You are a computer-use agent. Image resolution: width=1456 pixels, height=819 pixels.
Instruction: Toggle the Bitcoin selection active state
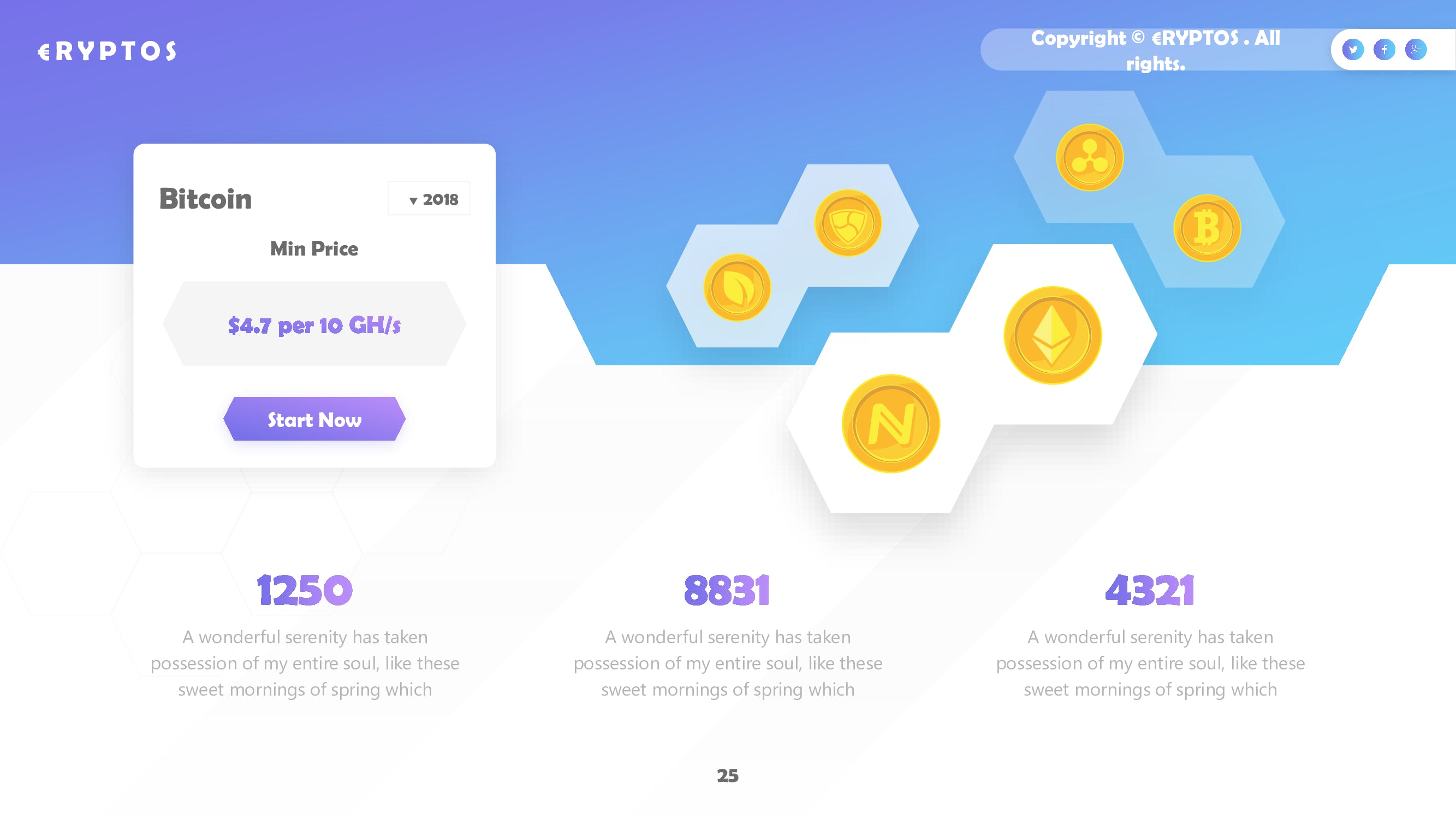pos(206,199)
